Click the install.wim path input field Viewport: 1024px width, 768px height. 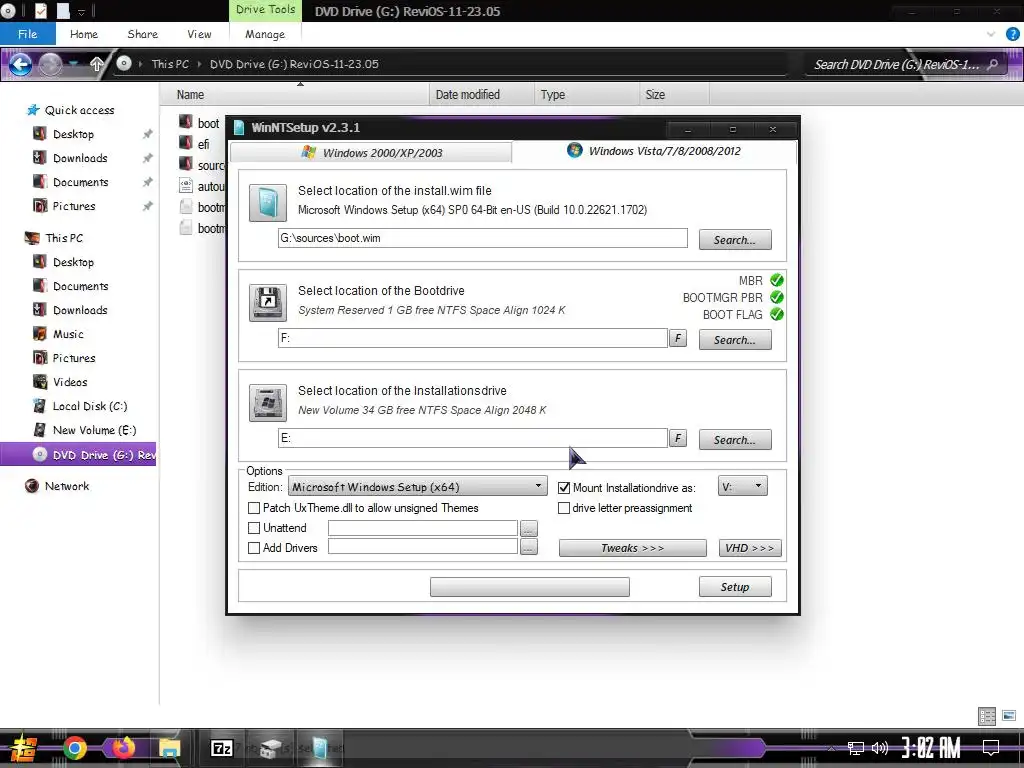(483, 238)
